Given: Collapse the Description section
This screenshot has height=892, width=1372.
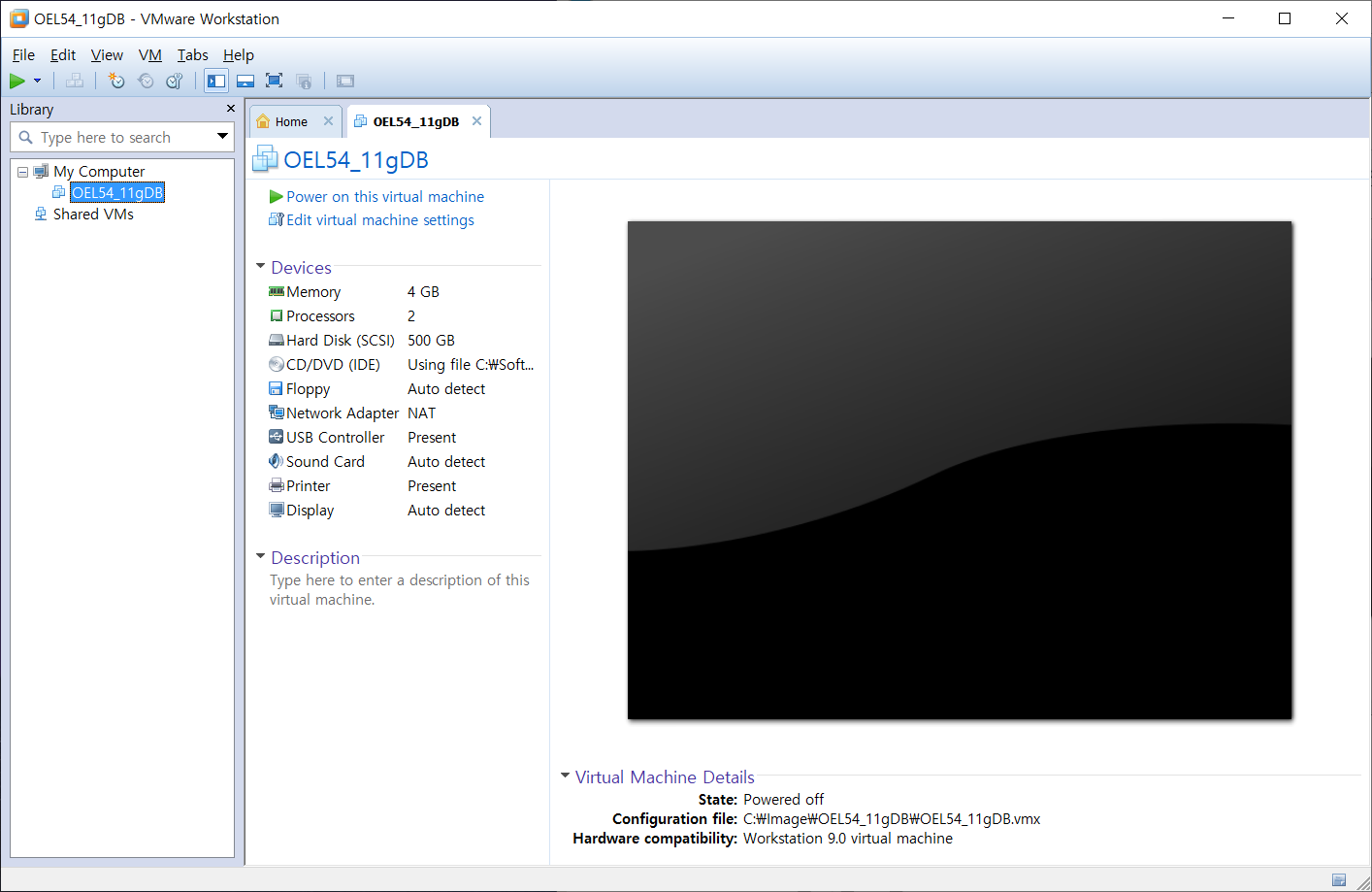Looking at the screenshot, I should pos(260,556).
